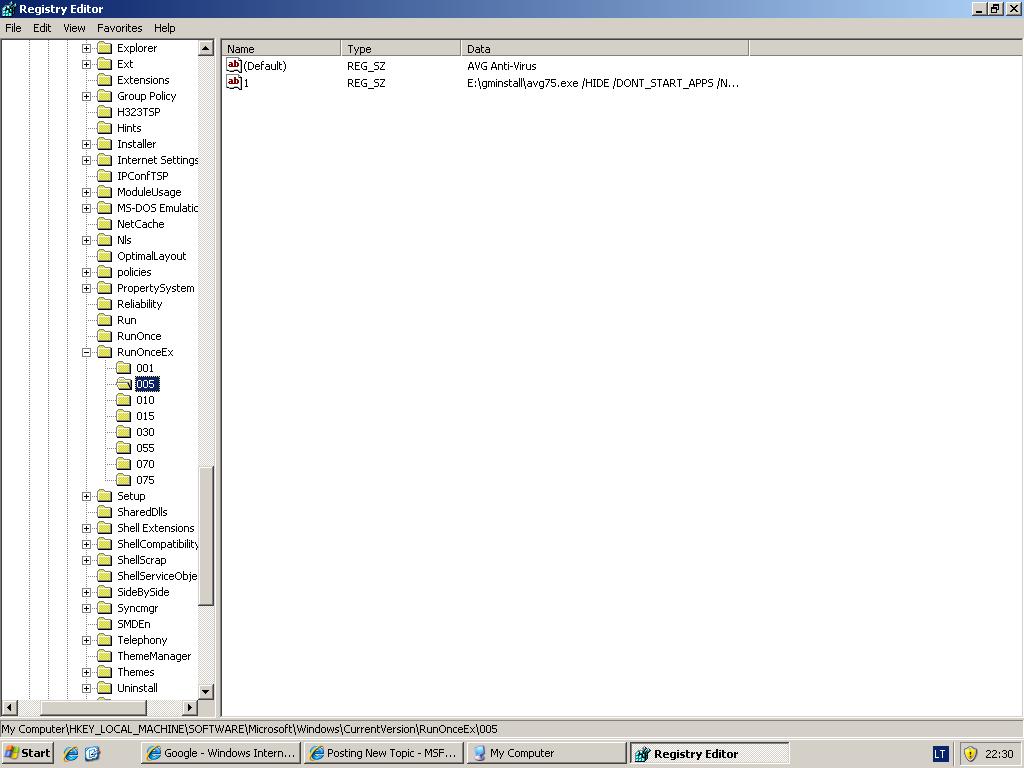The width and height of the screenshot is (1024, 768).
Task: Click the Registry Editor title bar icon
Action: tap(8, 9)
